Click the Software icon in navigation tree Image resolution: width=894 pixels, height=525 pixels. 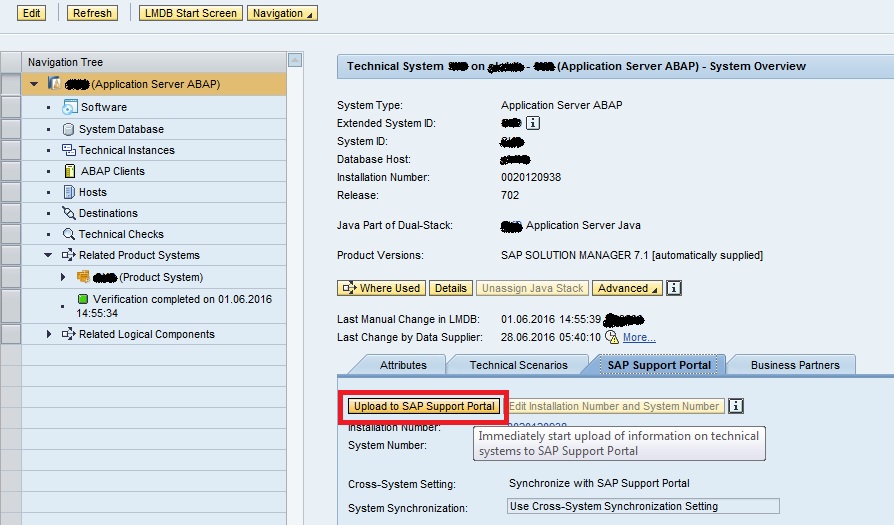tap(70, 107)
